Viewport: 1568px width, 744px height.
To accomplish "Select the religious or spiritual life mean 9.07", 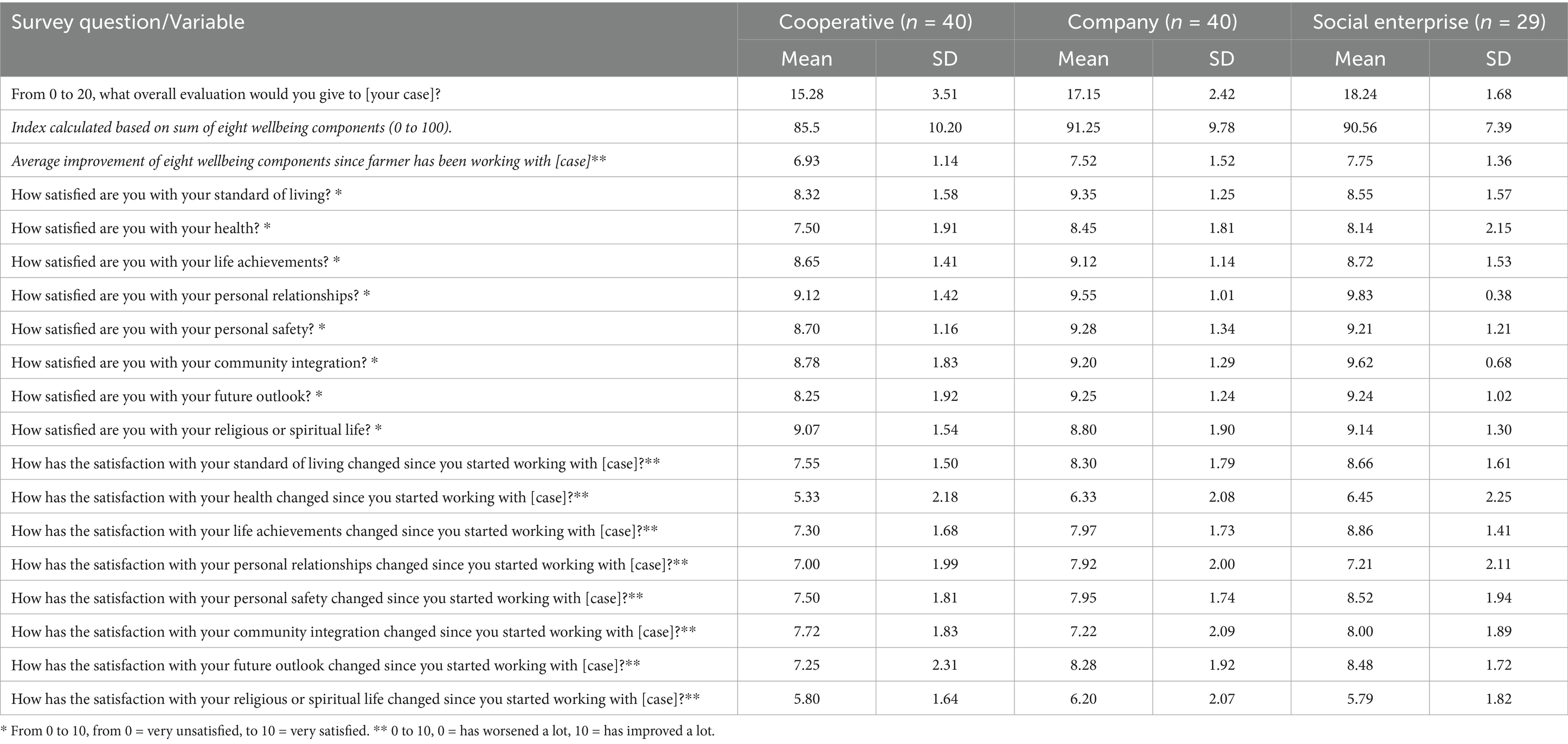I will click(807, 430).
